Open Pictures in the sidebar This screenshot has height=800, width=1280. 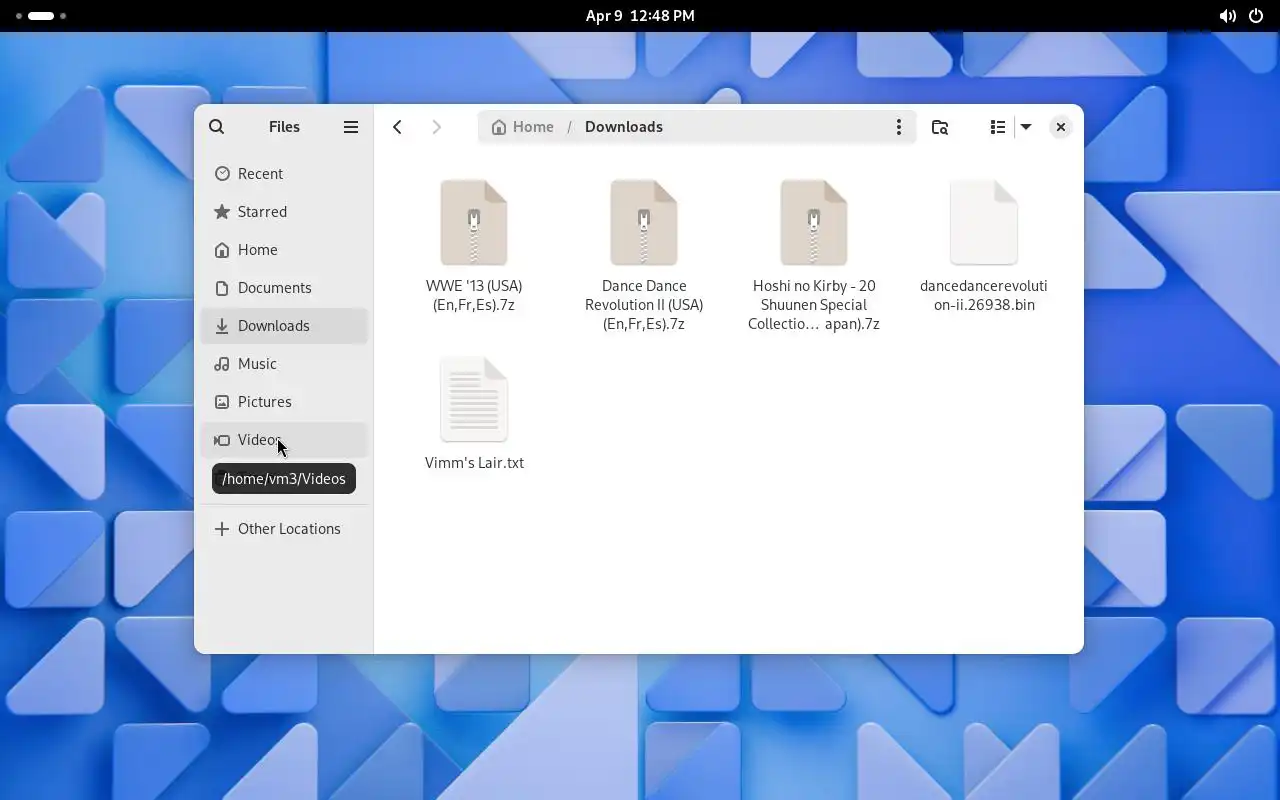coord(285,402)
